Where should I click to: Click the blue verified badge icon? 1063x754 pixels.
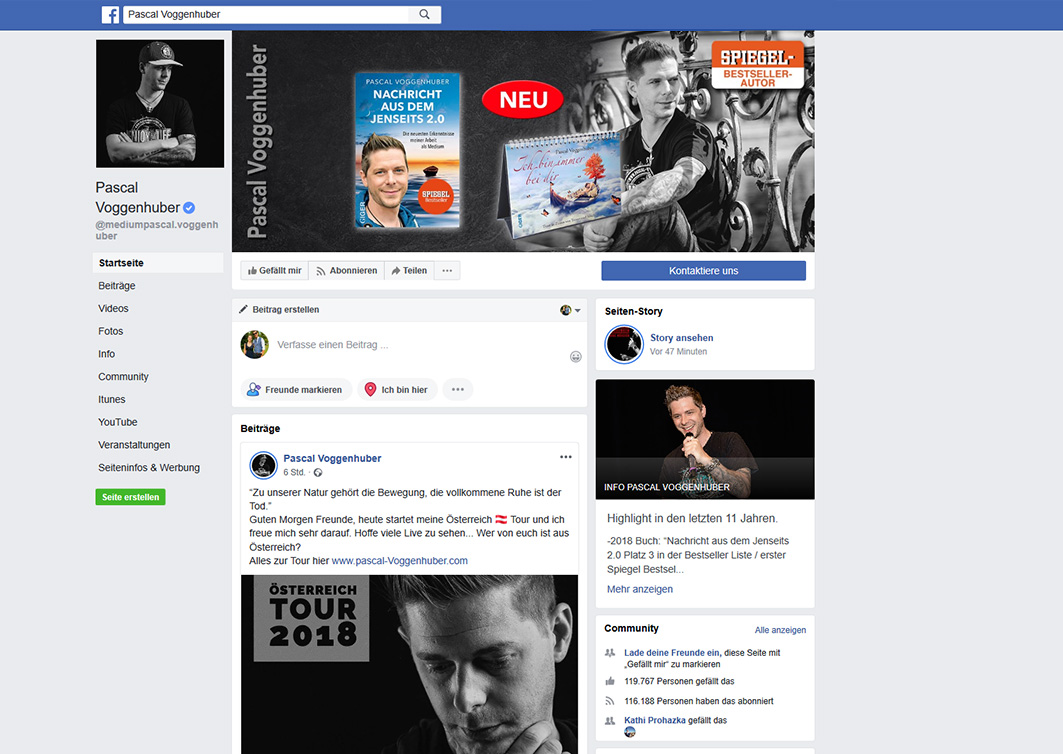pos(189,208)
